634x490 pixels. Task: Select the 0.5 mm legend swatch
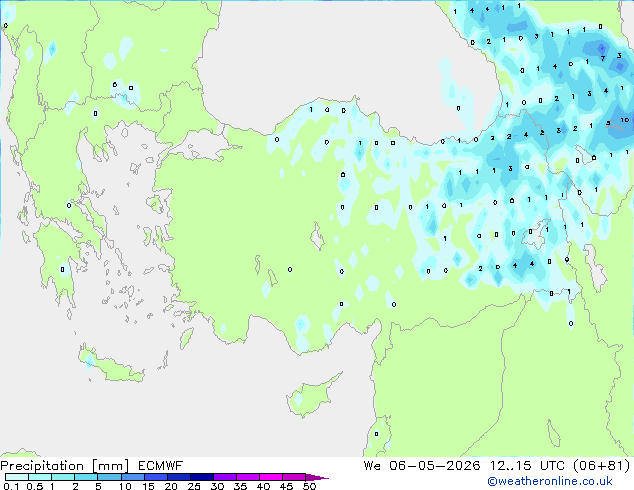pos(40,477)
